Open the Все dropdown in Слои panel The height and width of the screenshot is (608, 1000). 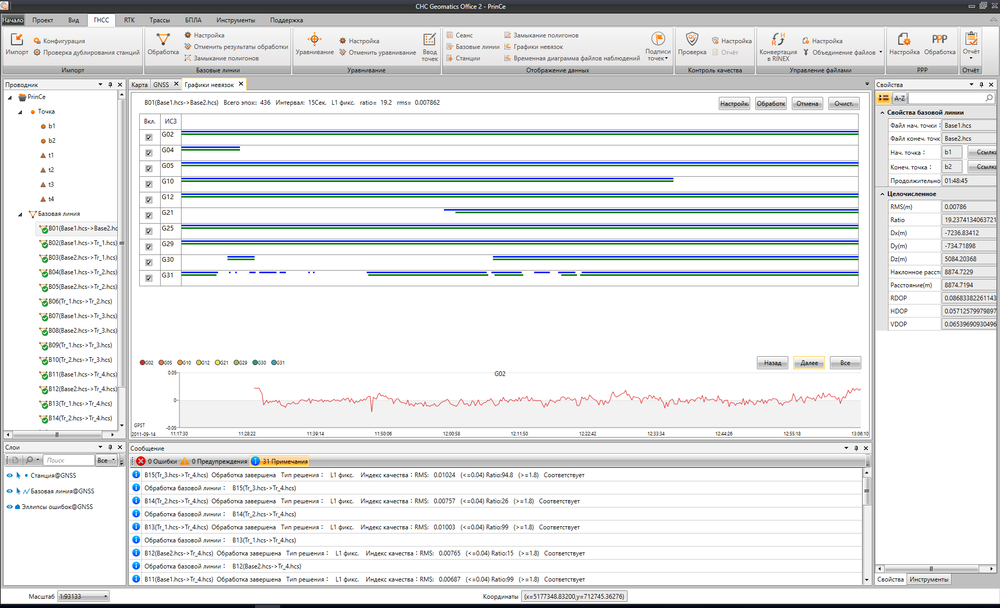[x=106, y=460]
